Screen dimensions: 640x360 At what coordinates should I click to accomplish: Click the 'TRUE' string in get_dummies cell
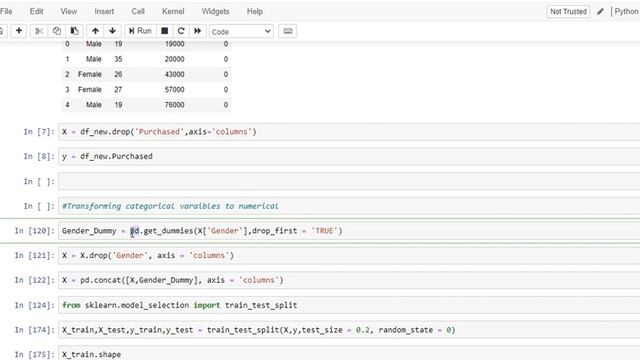pyautogui.click(x=324, y=231)
